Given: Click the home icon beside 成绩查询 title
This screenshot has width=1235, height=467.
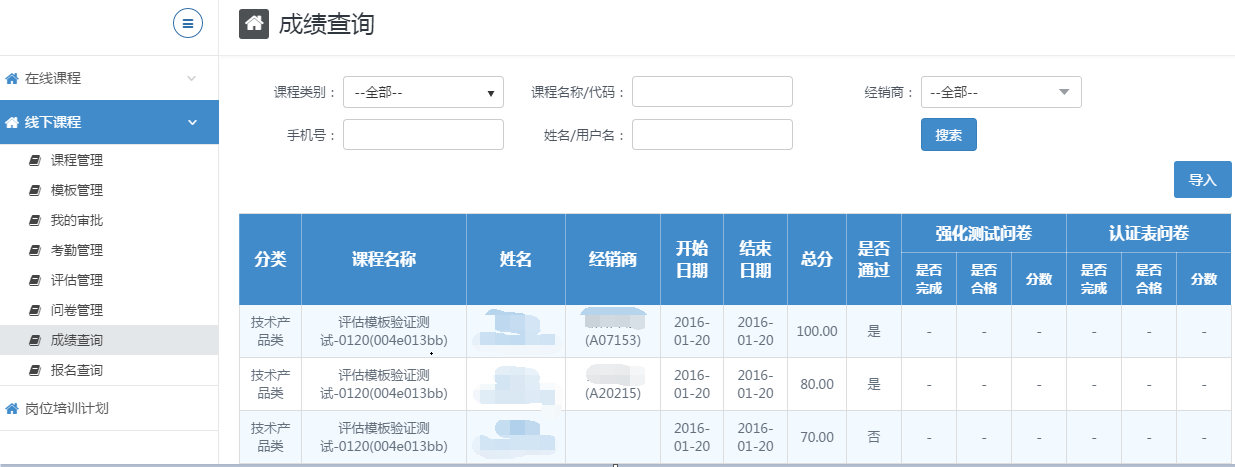Looking at the screenshot, I should pos(254,23).
